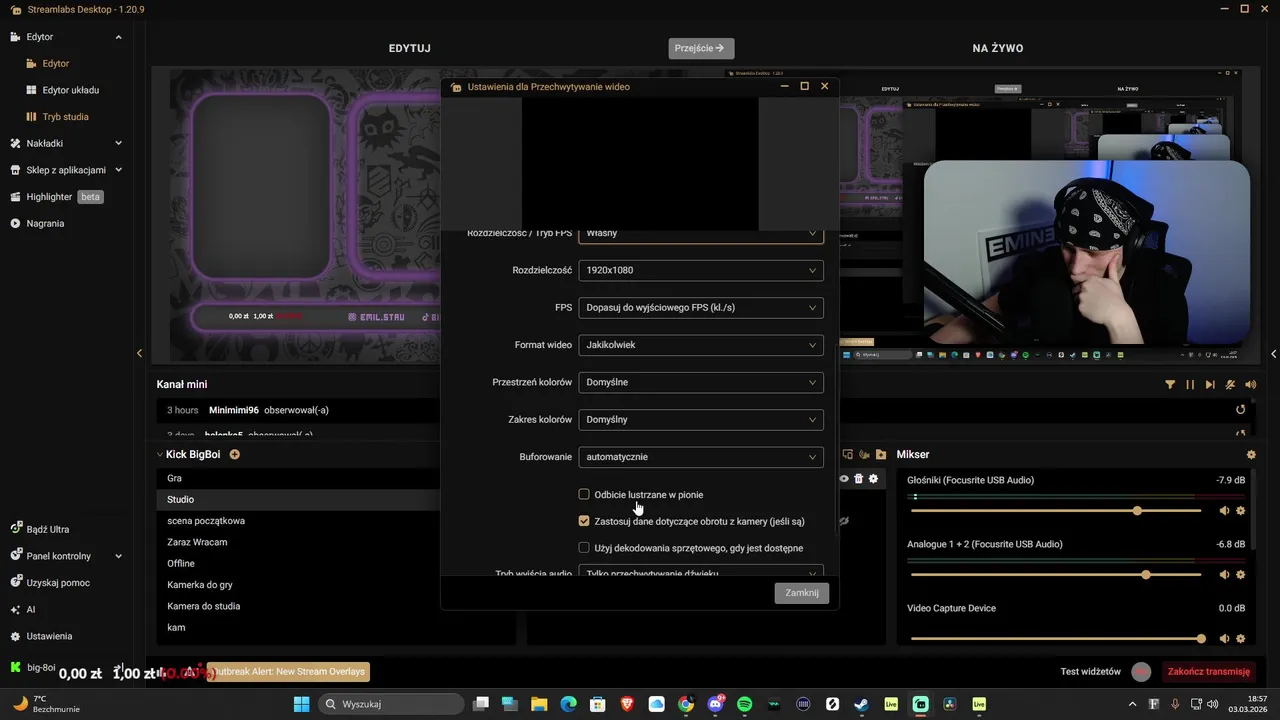Collapse Kick BigBoi scene collection chevron
Image resolution: width=1280 pixels, height=720 pixels.
(x=159, y=454)
